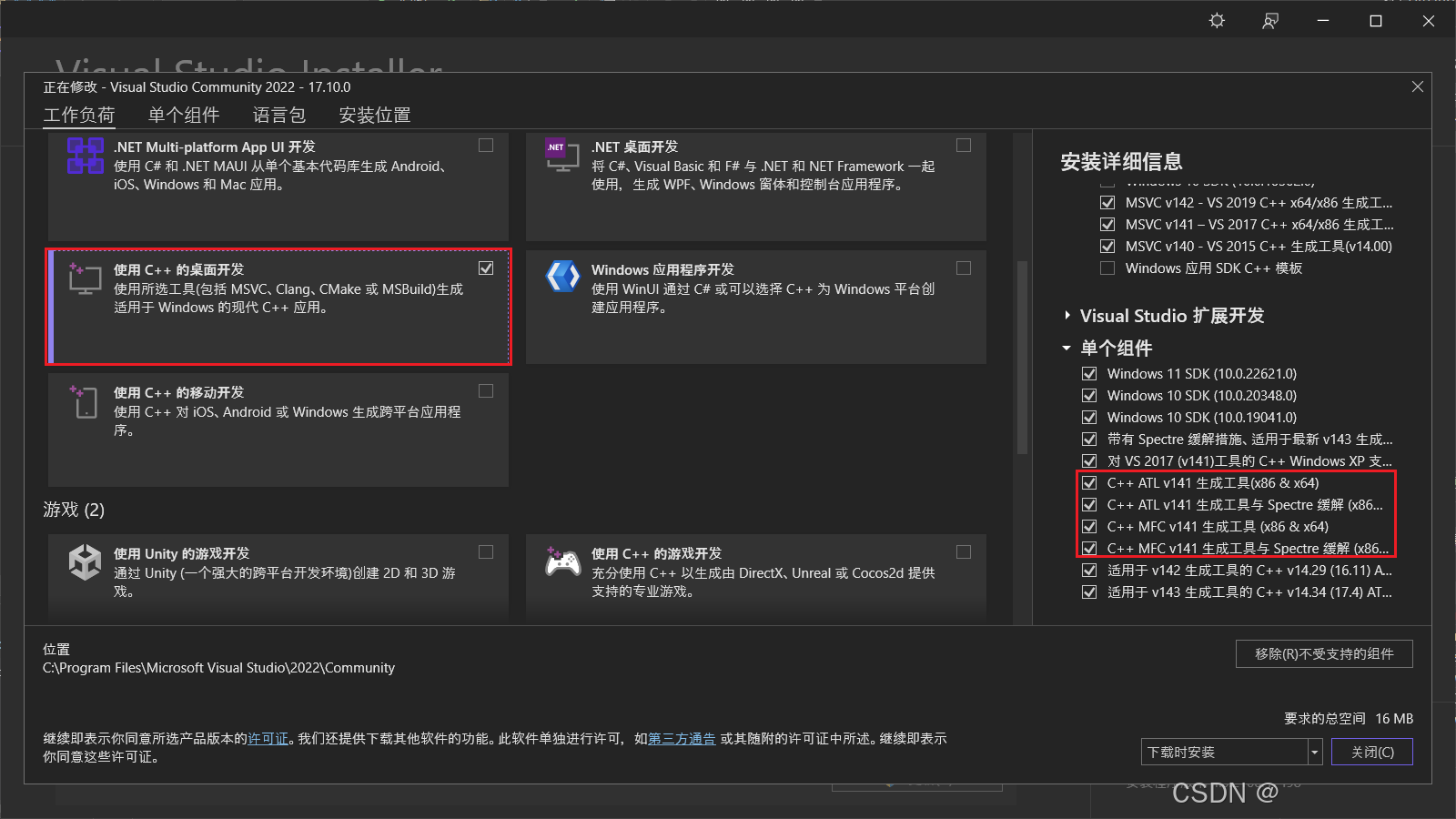Check the 使用 Unity 的游戏开发 workload
This screenshot has height=819, width=1456.
pyautogui.click(x=486, y=551)
